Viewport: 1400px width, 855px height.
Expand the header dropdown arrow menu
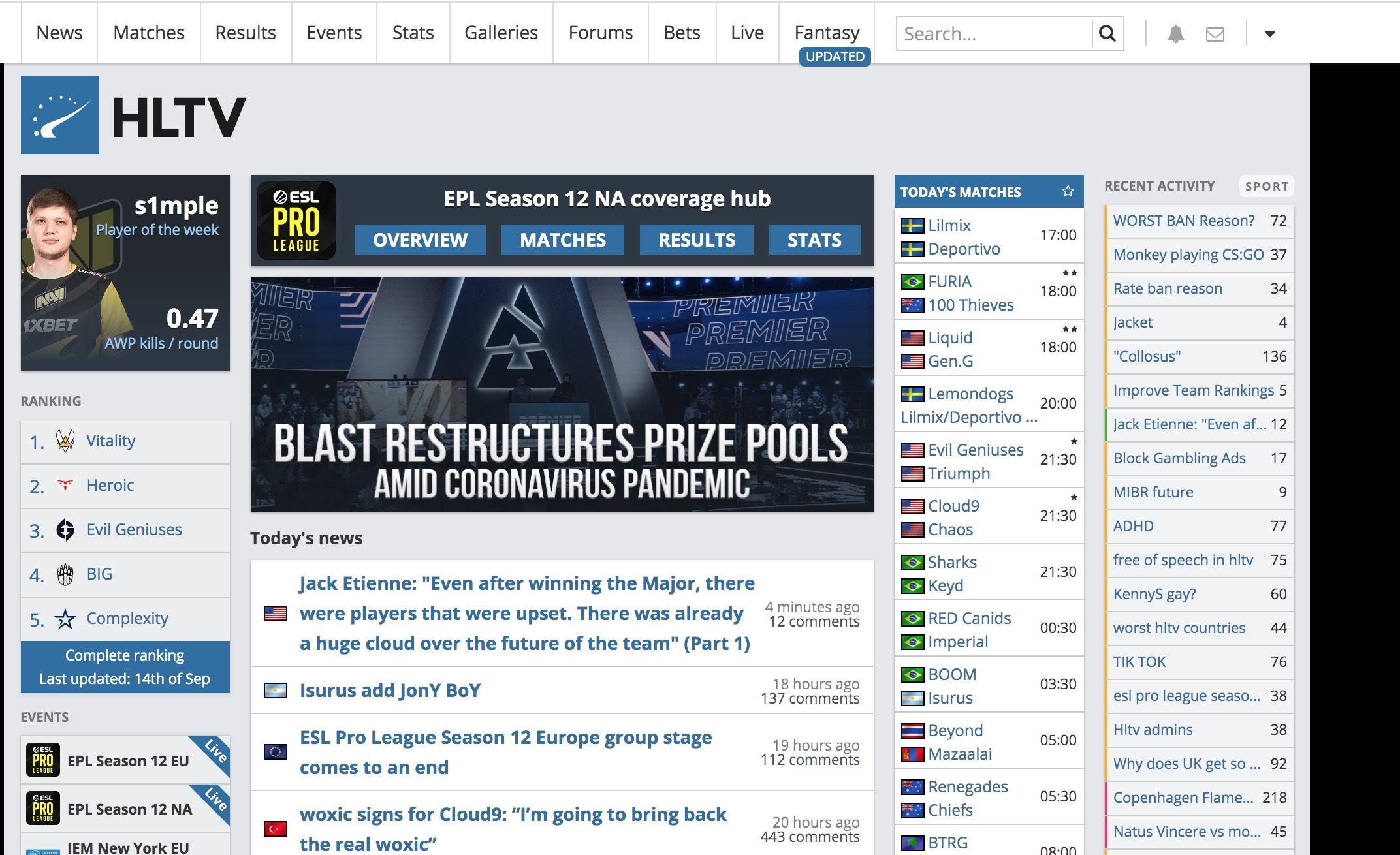pos(1269,34)
